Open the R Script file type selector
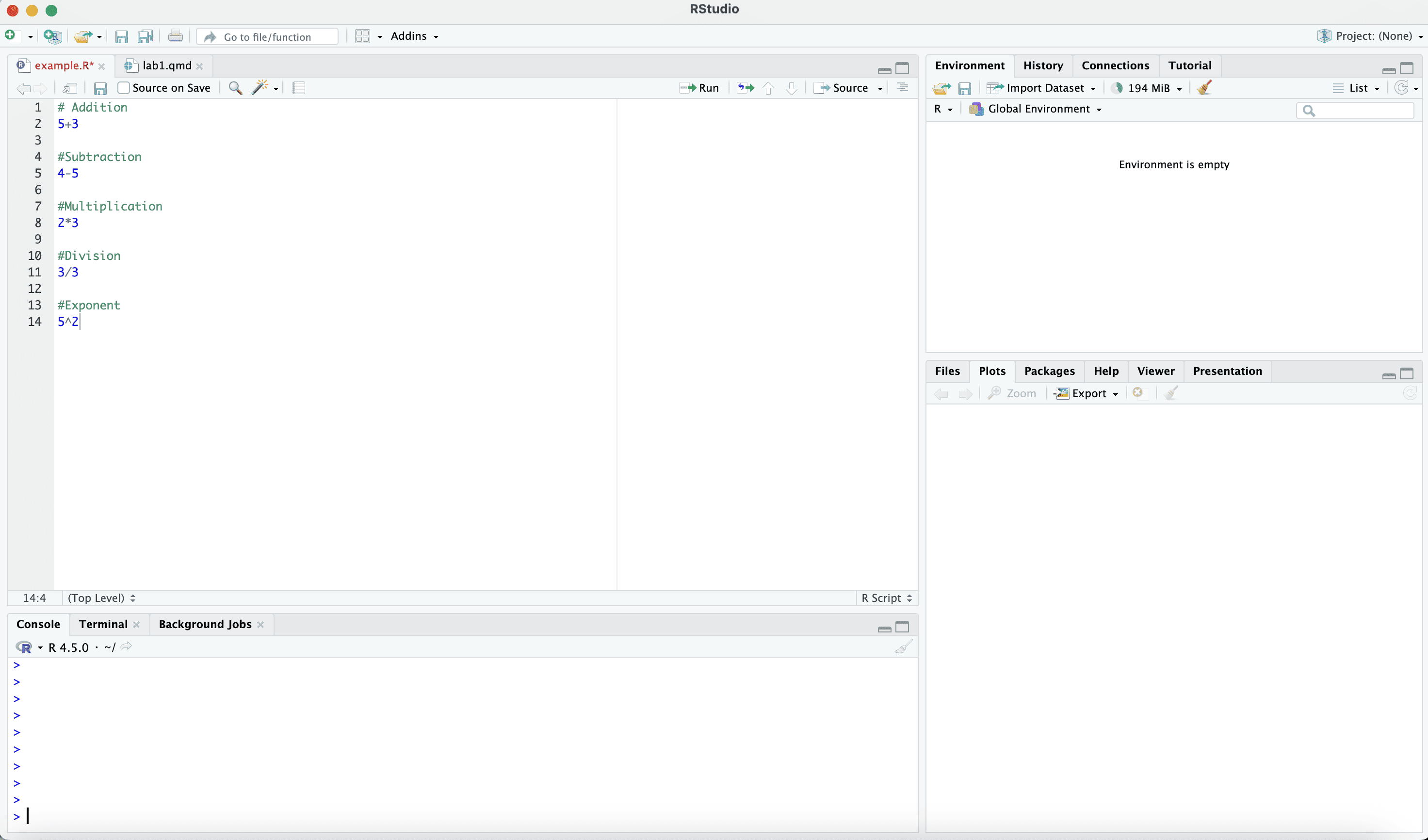The image size is (1428, 840). [x=886, y=598]
